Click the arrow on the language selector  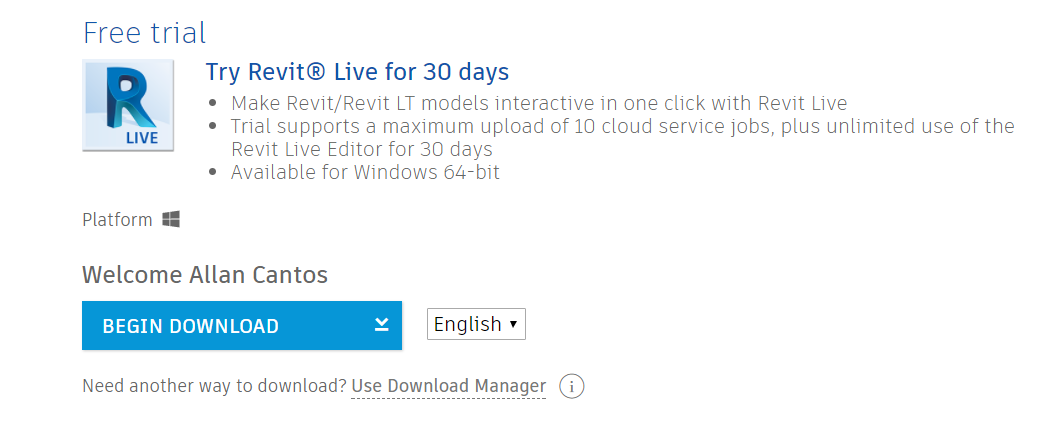pos(513,324)
